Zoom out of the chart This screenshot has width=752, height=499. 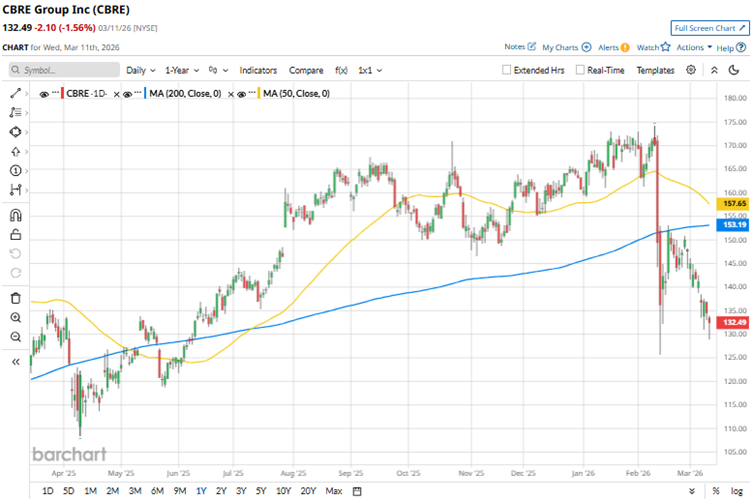pyautogui.click(x=15, y=337)
